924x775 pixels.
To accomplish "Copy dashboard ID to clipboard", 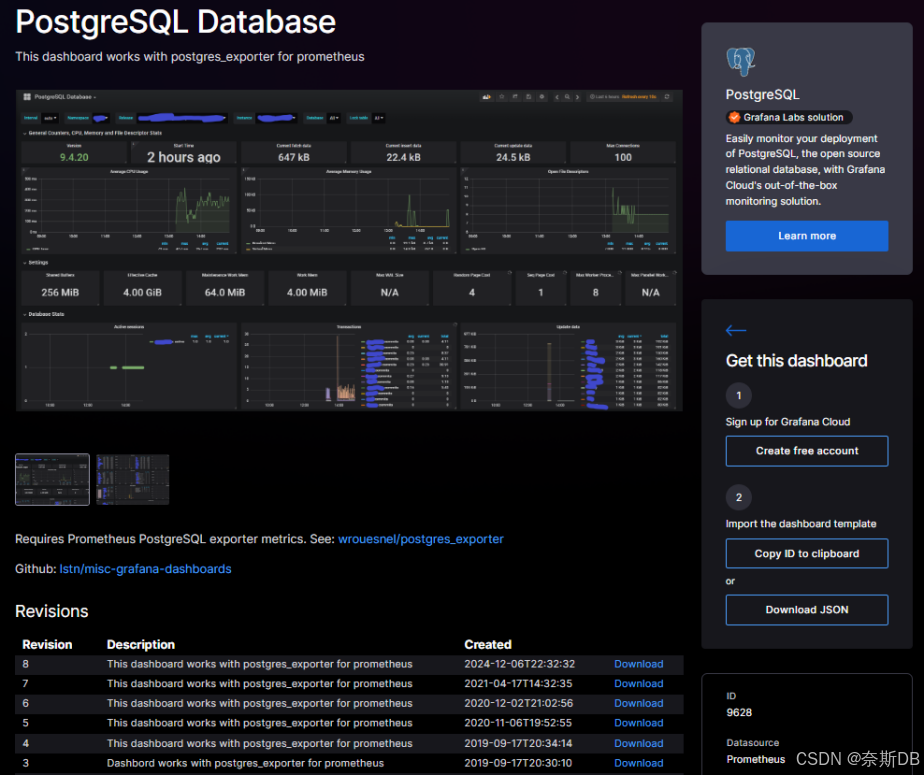I will [807, 553].
